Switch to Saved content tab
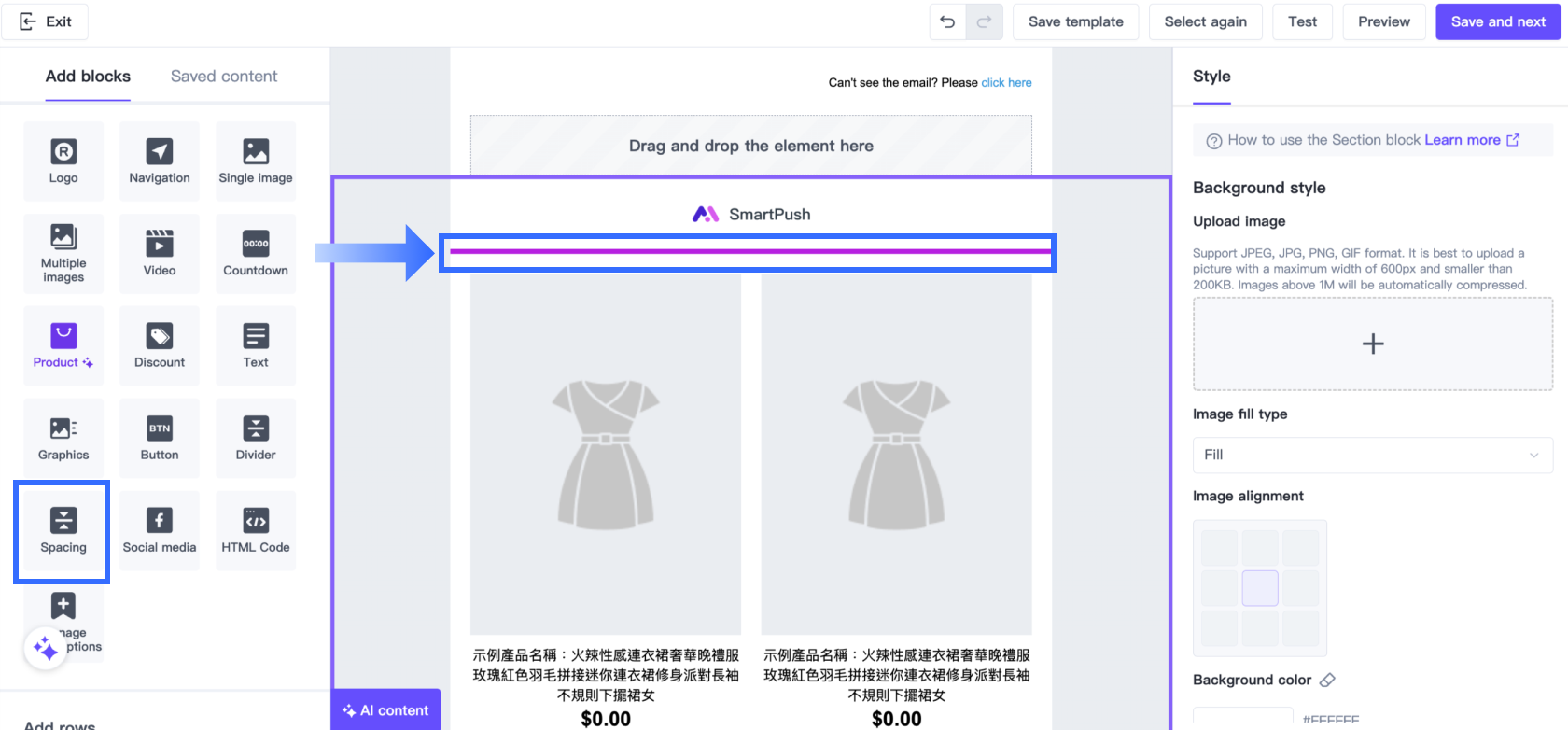This screenshot has width=1568, height=730. (224, 77)
